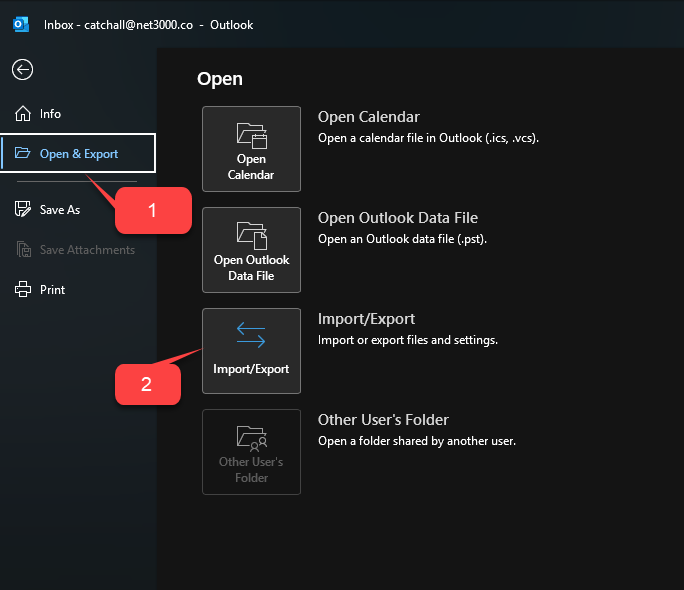Viewport: 684px width, 590px height.
Task: Click the Save As disk icon
Action: pos(23,209)
